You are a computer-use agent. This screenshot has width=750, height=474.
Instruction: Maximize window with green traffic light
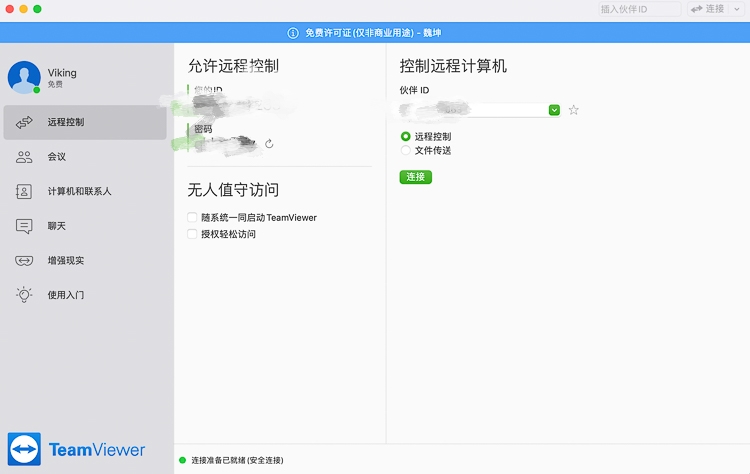pos(37,9)
